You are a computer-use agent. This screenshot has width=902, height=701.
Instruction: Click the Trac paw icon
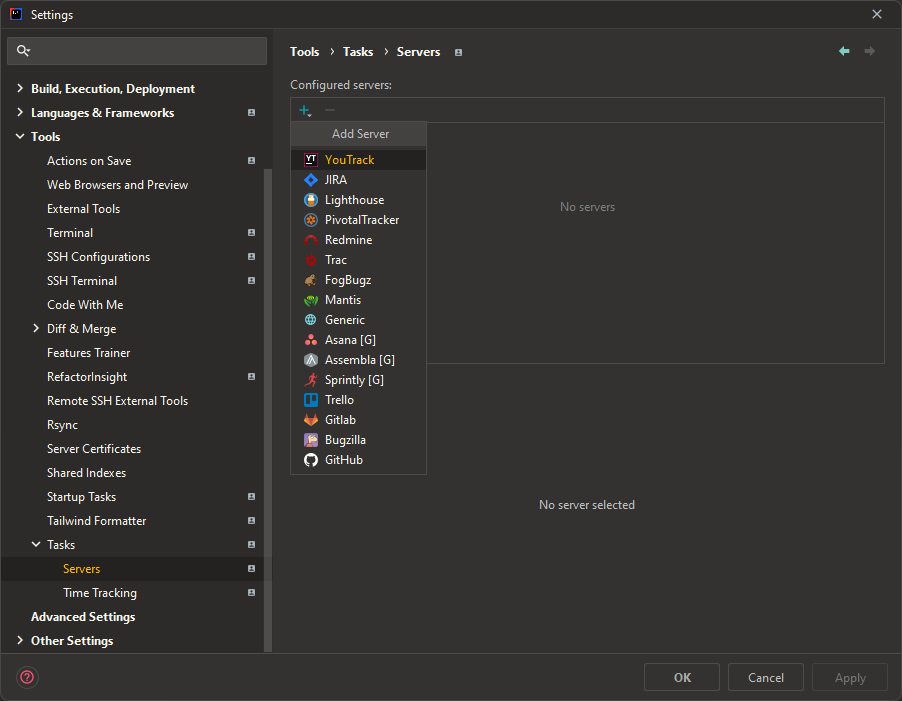point(311,260)
